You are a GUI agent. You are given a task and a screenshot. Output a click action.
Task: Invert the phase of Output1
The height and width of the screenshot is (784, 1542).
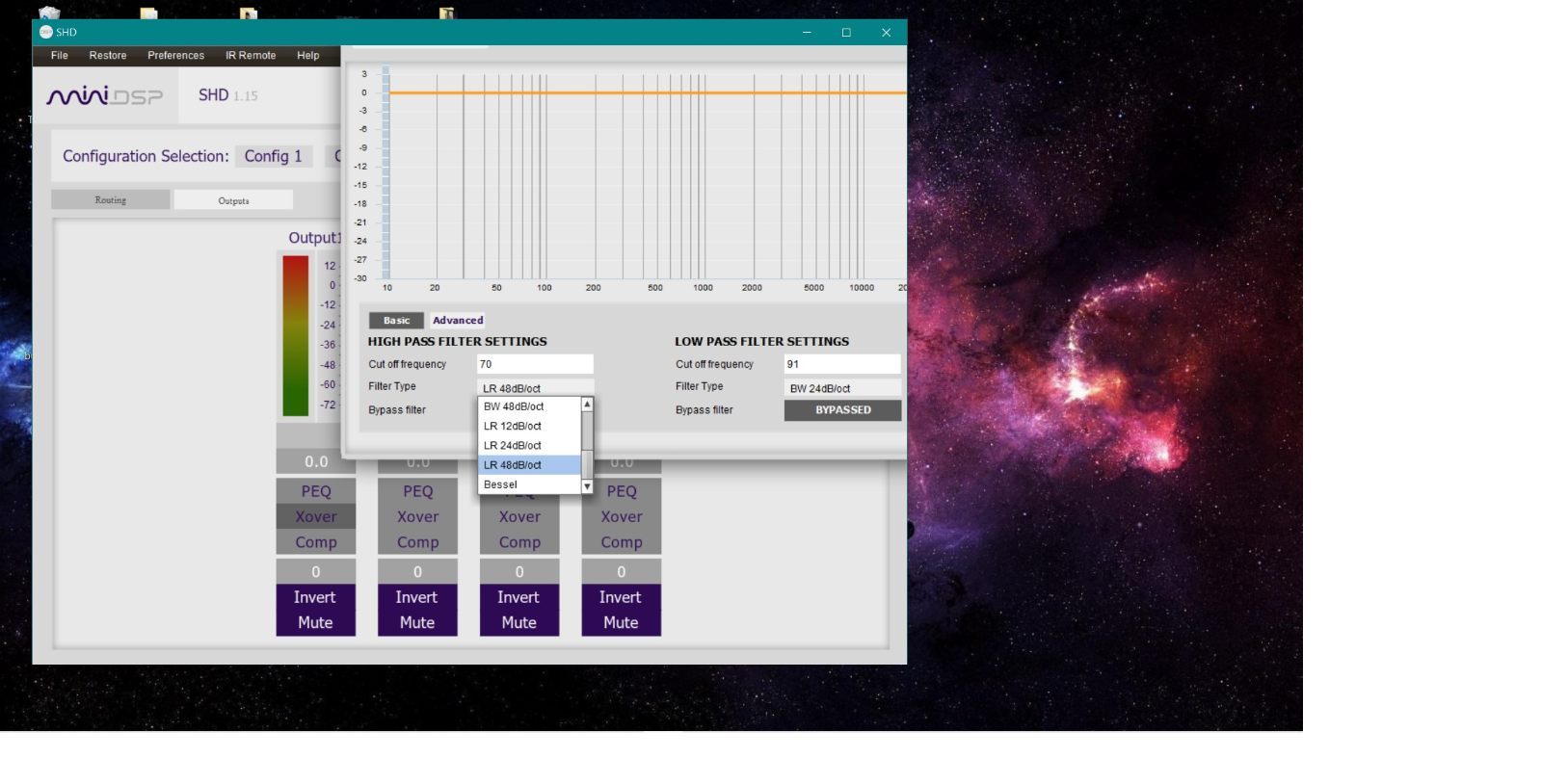pos(315,597)
